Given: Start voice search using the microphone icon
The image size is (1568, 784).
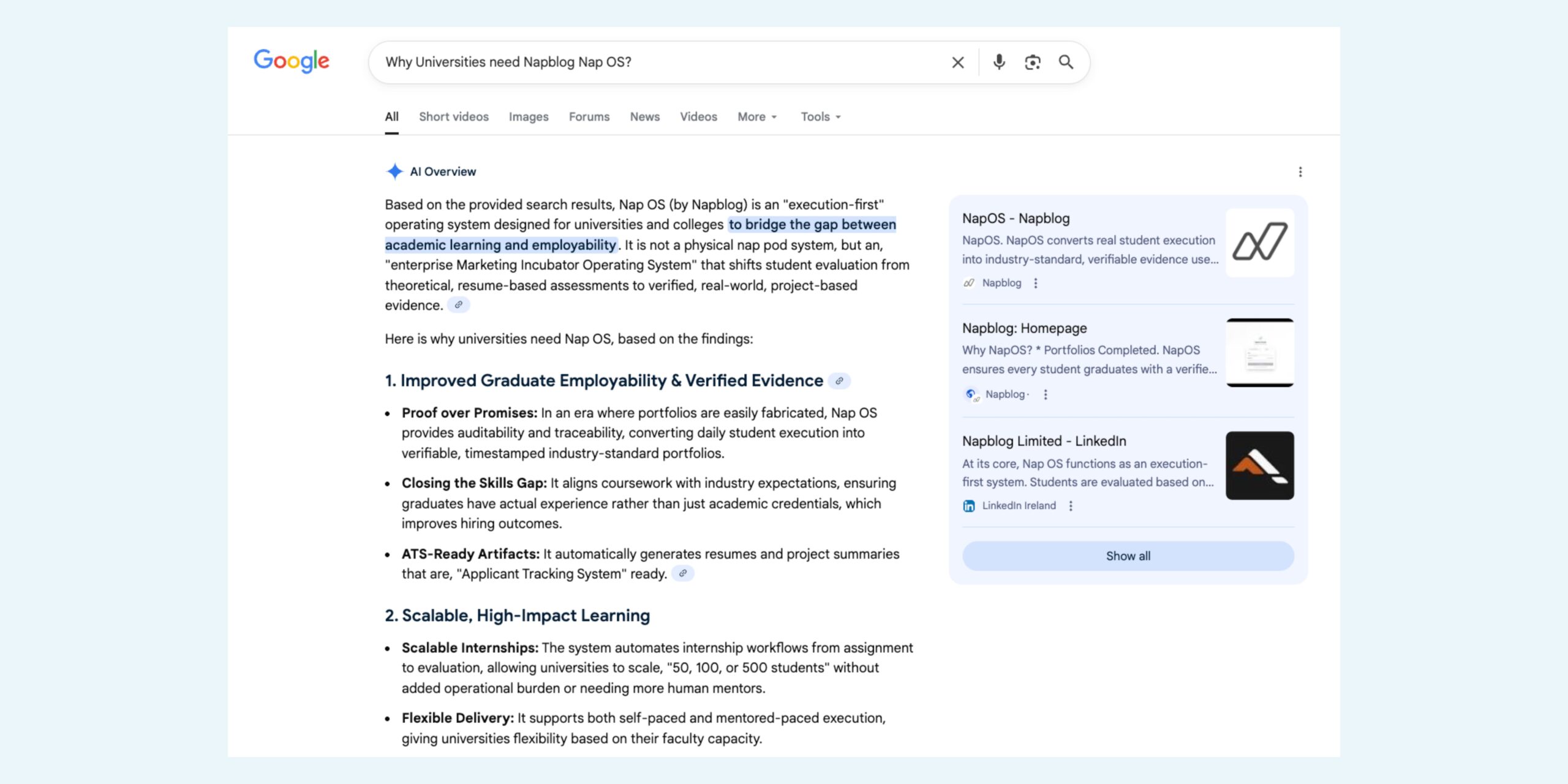Looking at the screenshot, I should point(998,62).
